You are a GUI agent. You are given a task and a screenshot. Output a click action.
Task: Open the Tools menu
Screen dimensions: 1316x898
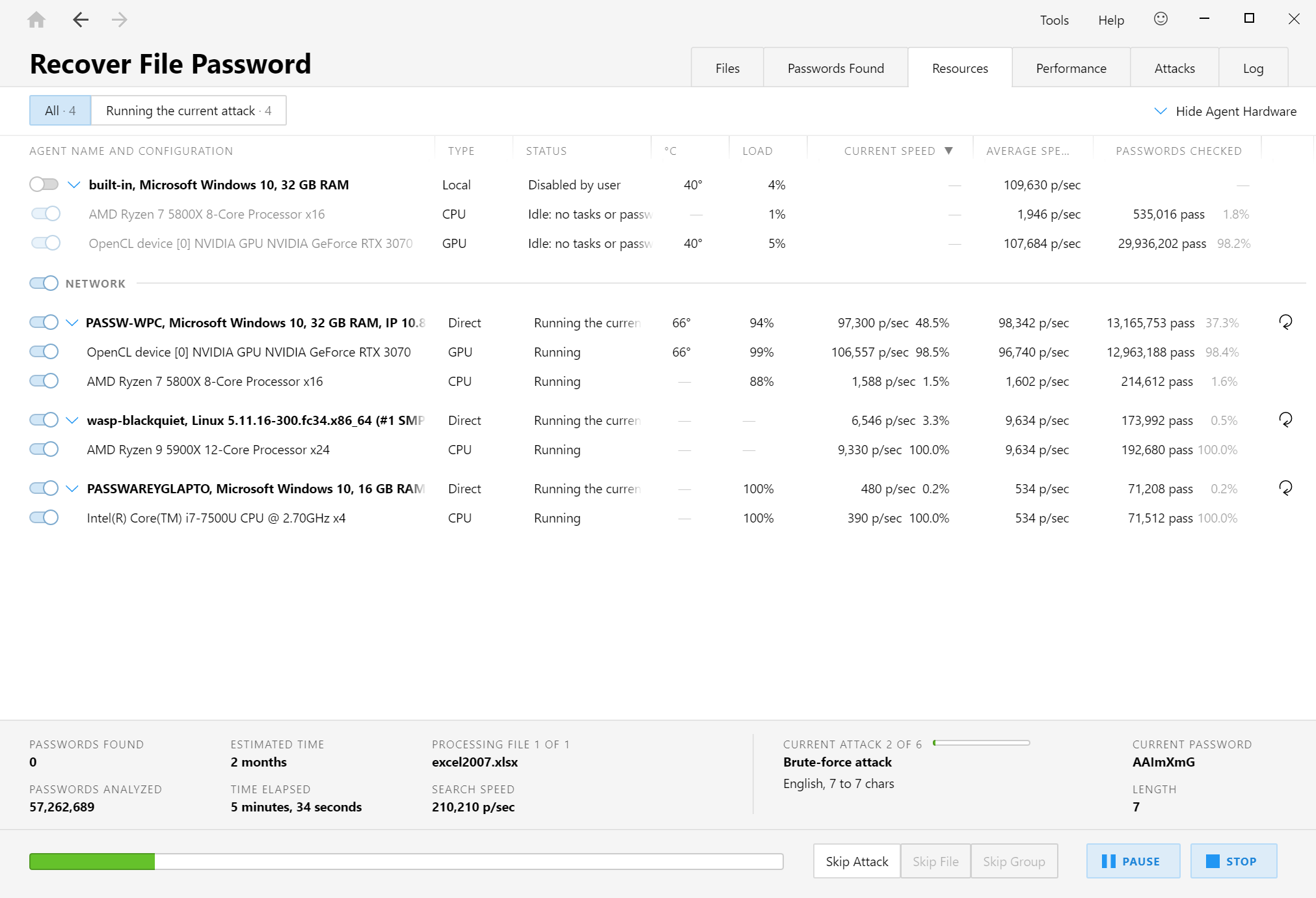[1054, 20]
